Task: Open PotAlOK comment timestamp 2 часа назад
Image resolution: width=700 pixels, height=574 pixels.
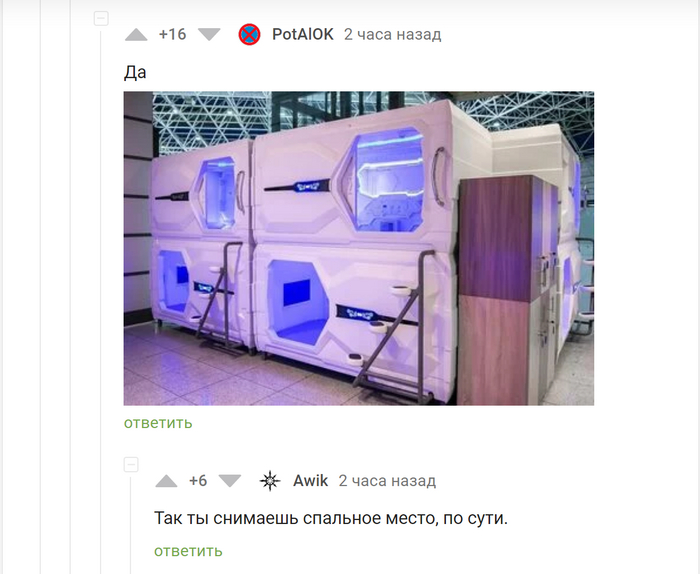Action: 392,34
